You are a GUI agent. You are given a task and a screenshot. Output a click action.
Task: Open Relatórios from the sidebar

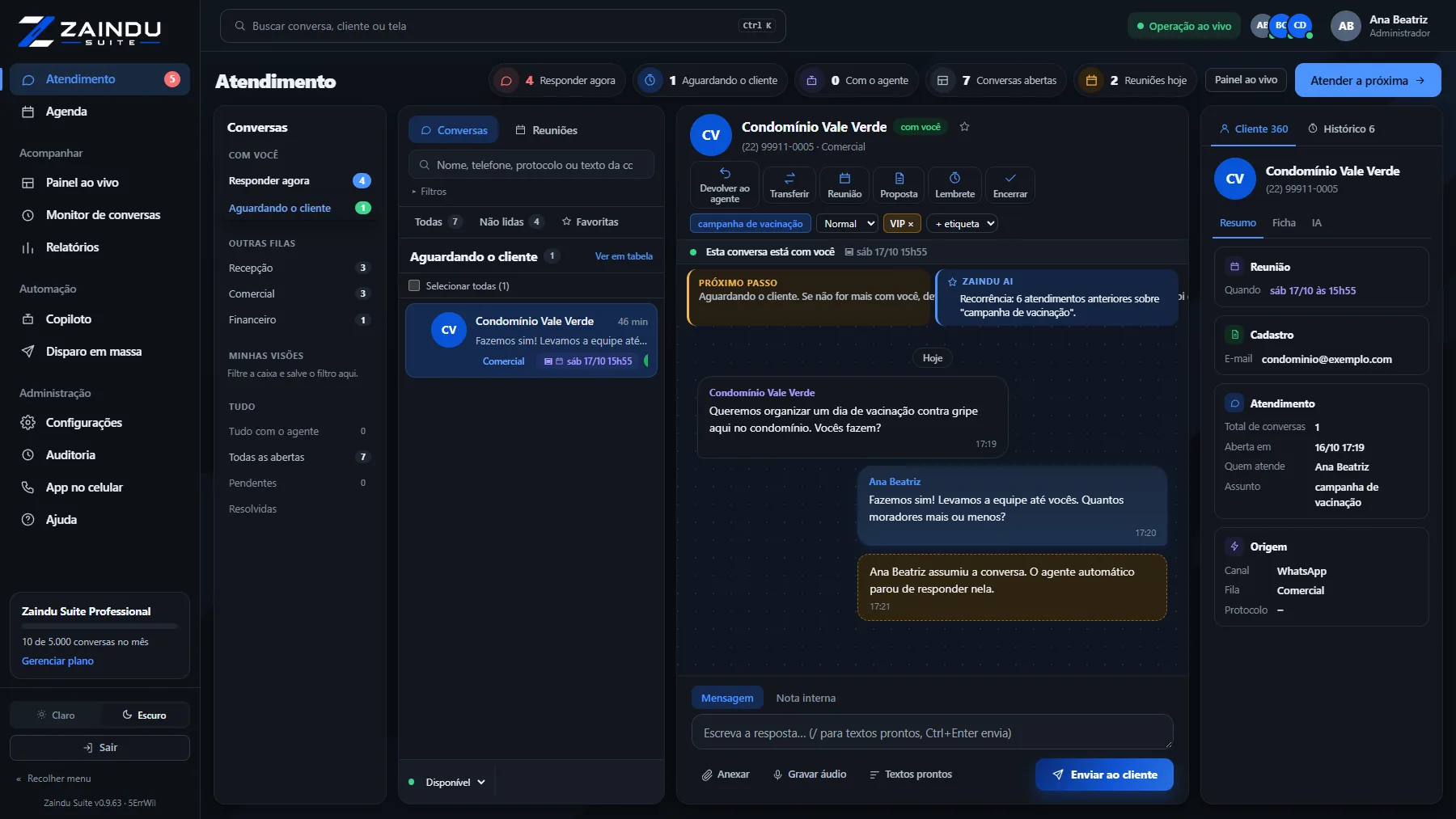tap(99, 247)
